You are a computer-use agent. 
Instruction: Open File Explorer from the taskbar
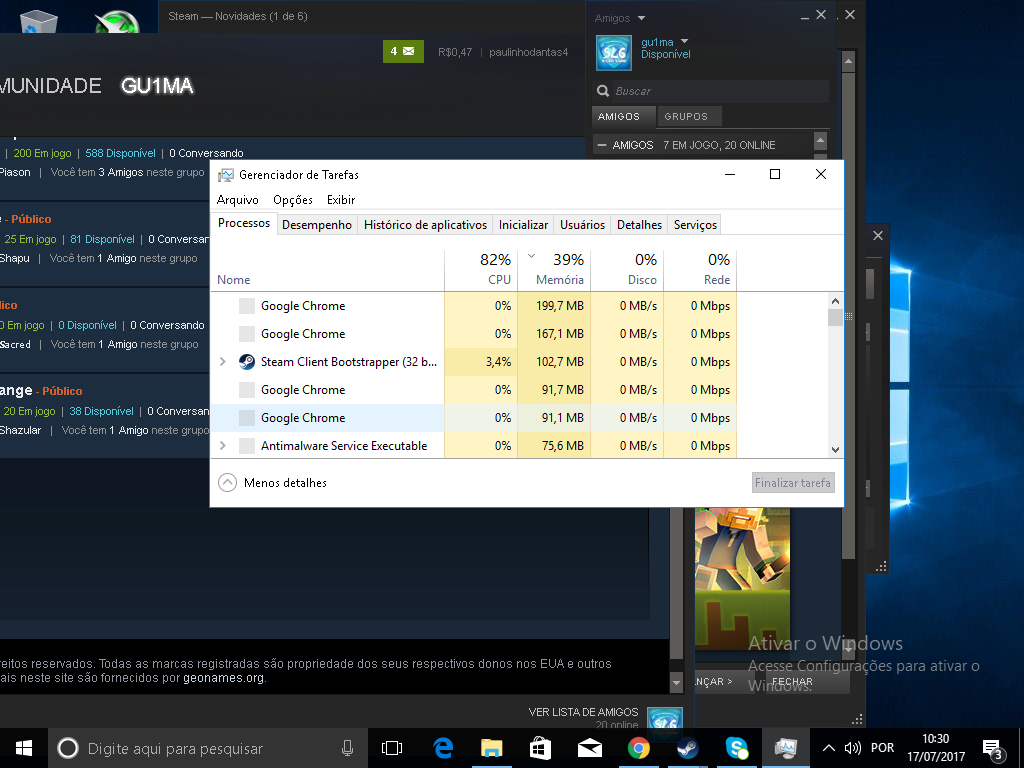pos(492,748)
